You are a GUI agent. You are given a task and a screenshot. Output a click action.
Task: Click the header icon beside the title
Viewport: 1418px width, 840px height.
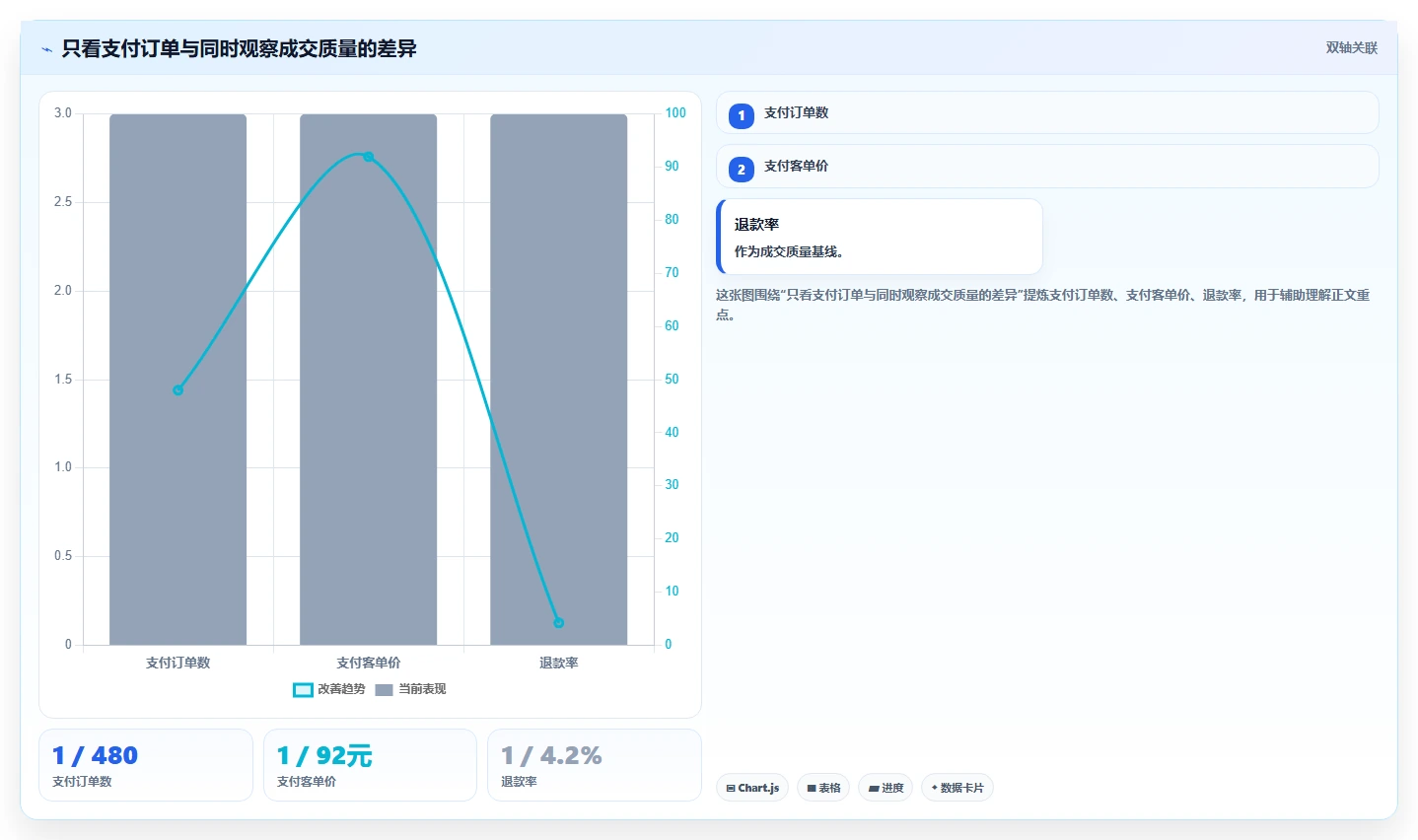46,49
